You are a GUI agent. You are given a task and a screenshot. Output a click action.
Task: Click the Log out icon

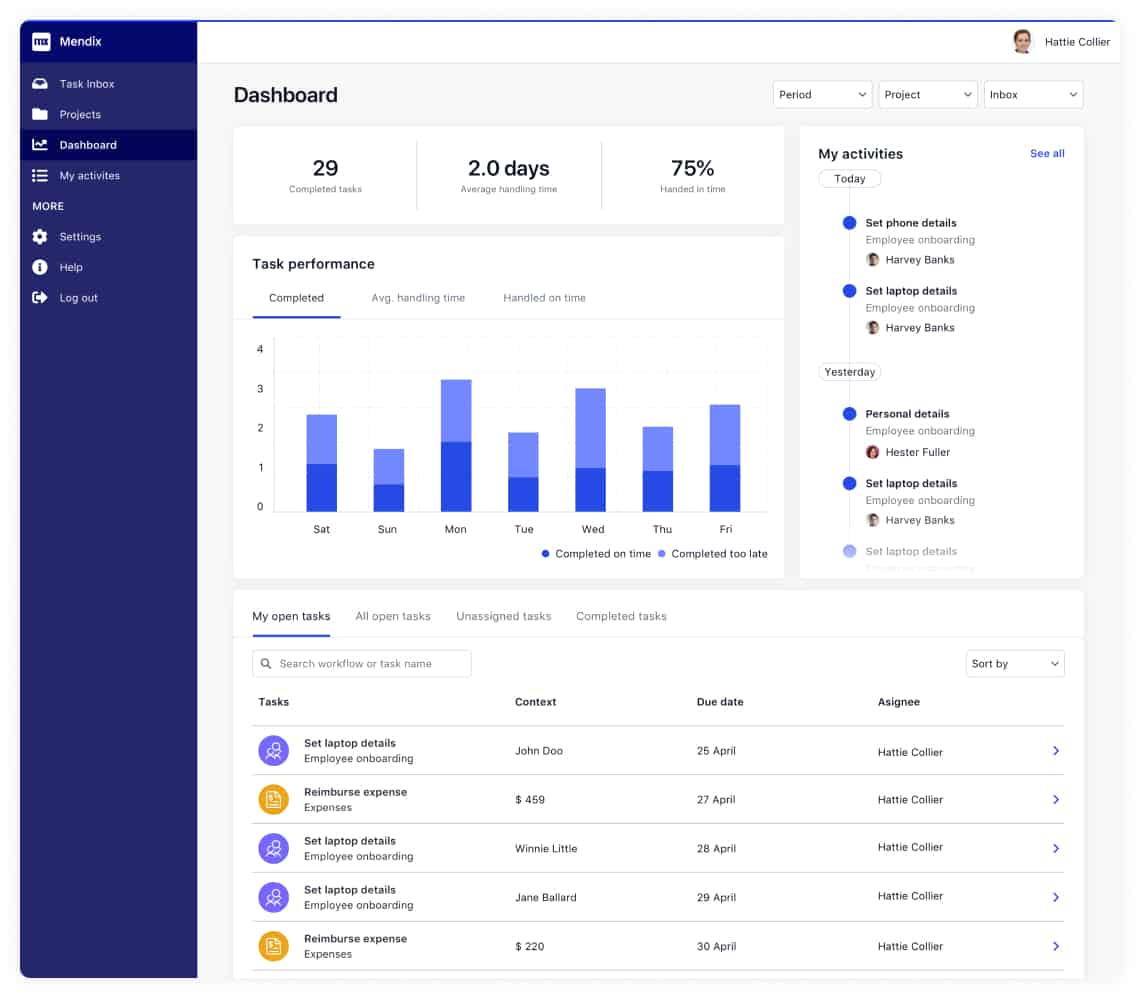pos(40,298)
